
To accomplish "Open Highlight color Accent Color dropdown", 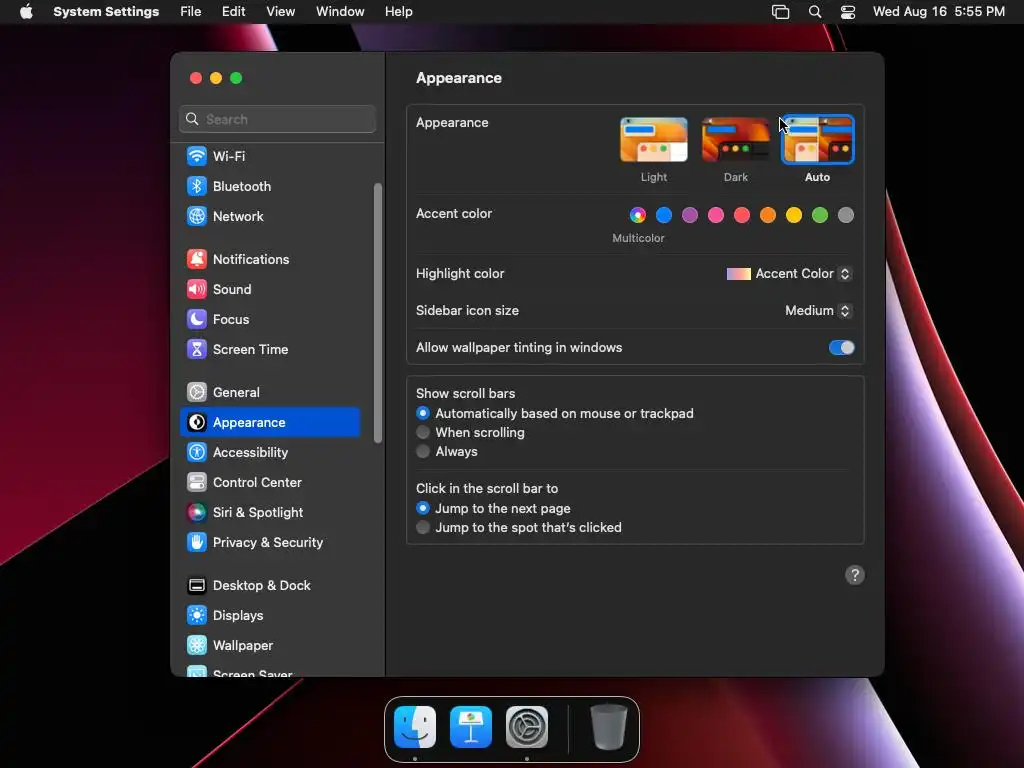I will point(789,274).
